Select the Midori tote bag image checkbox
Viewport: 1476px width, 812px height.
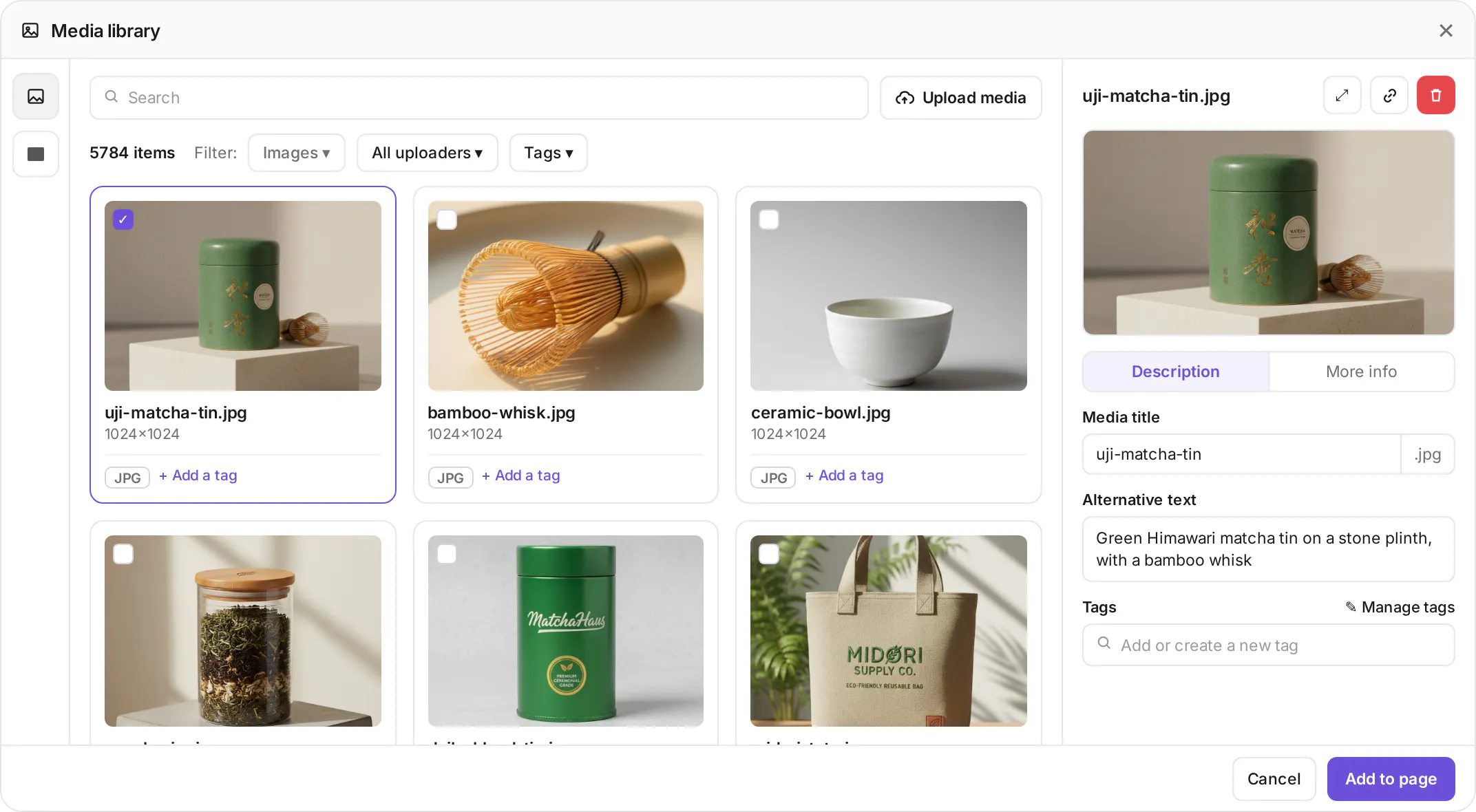[769, 554]
